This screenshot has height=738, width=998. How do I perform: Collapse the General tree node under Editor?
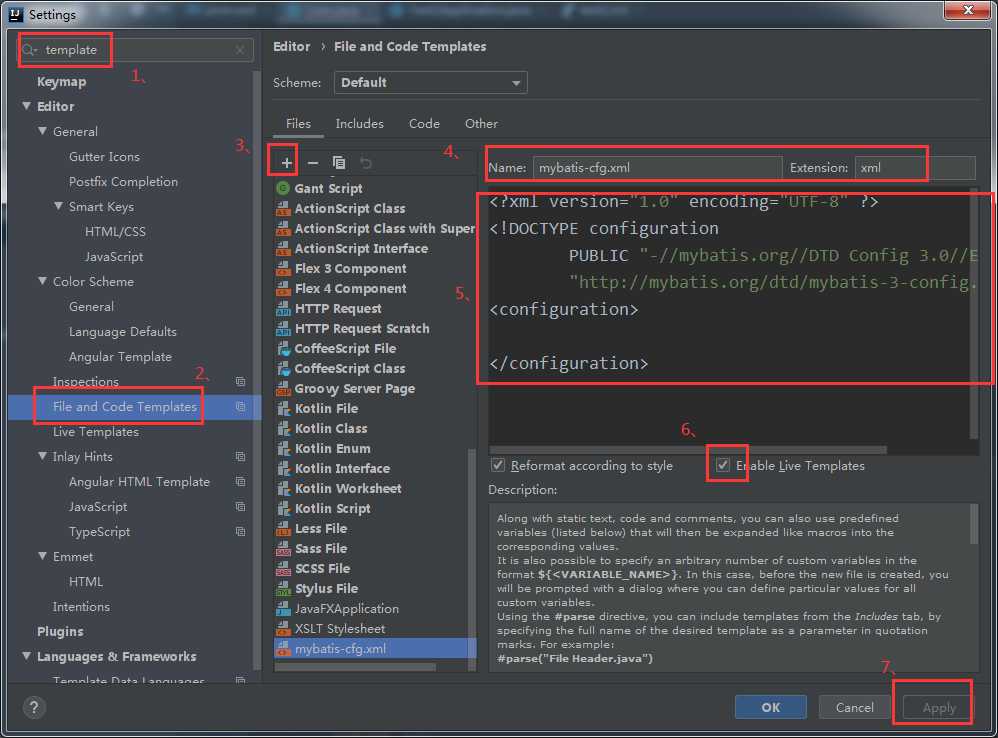point(42,131)
